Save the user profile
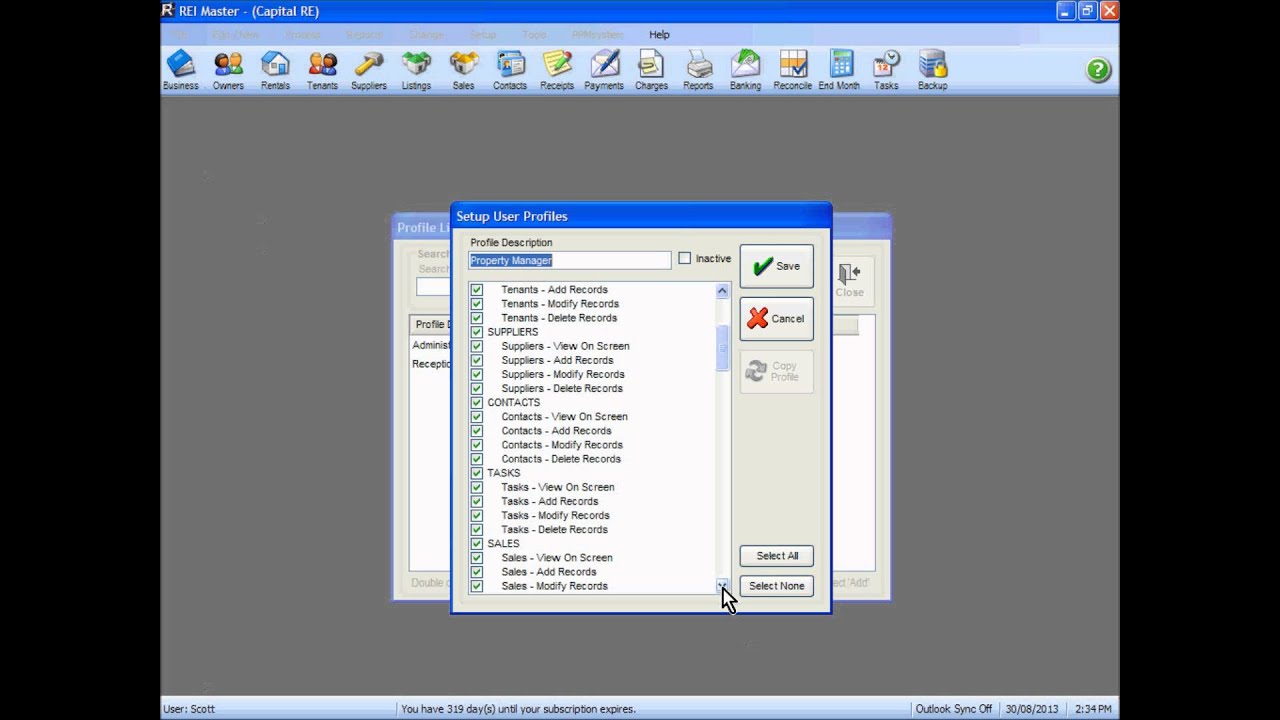 (x=777, y=266)
